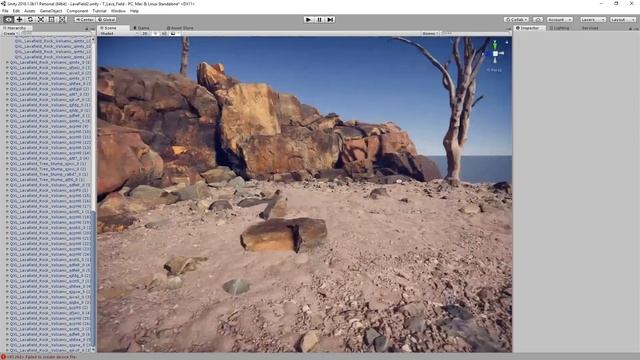The height and width of the screenshot is (360, 640).
Task: Open the Gizmos dropdown
Action: 430,33
